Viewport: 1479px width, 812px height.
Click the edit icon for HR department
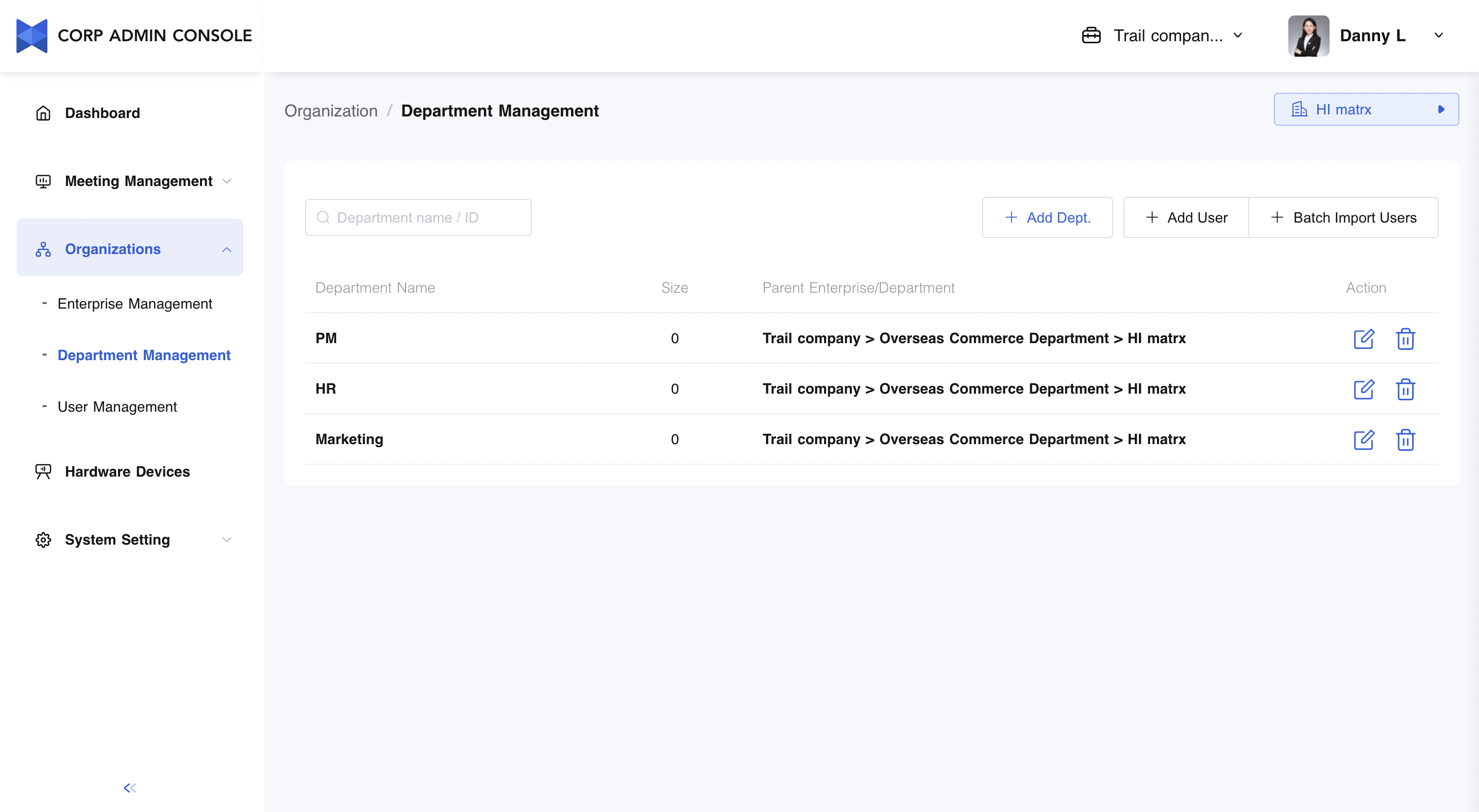pos(1363,389)
